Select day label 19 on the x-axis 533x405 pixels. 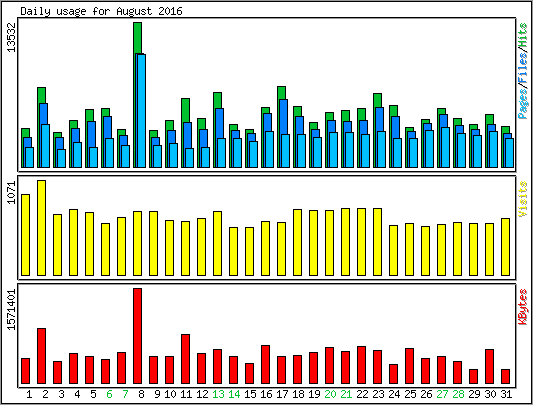click(314, 394)
